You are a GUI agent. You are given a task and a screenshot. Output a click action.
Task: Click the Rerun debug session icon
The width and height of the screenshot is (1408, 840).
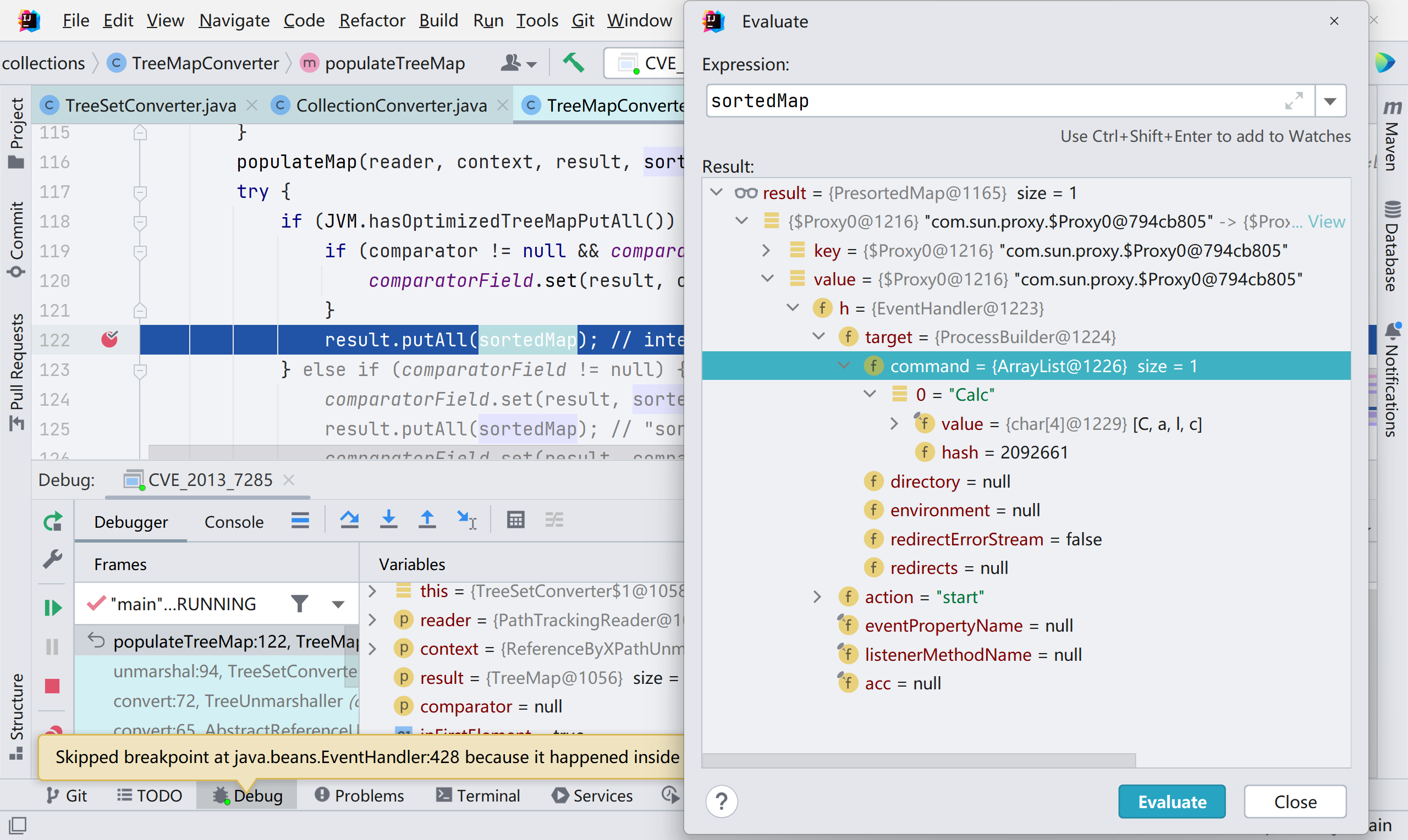click(x=53, y=521)
